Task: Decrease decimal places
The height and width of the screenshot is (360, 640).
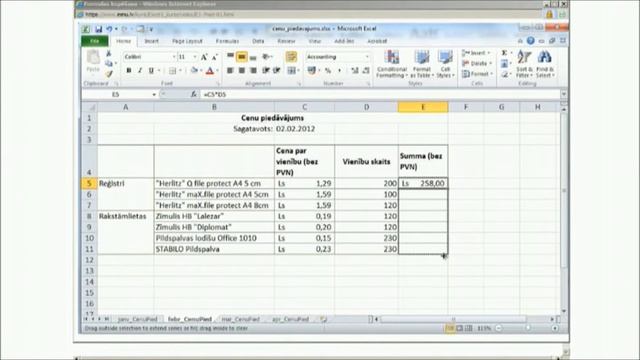Action: 366,71
